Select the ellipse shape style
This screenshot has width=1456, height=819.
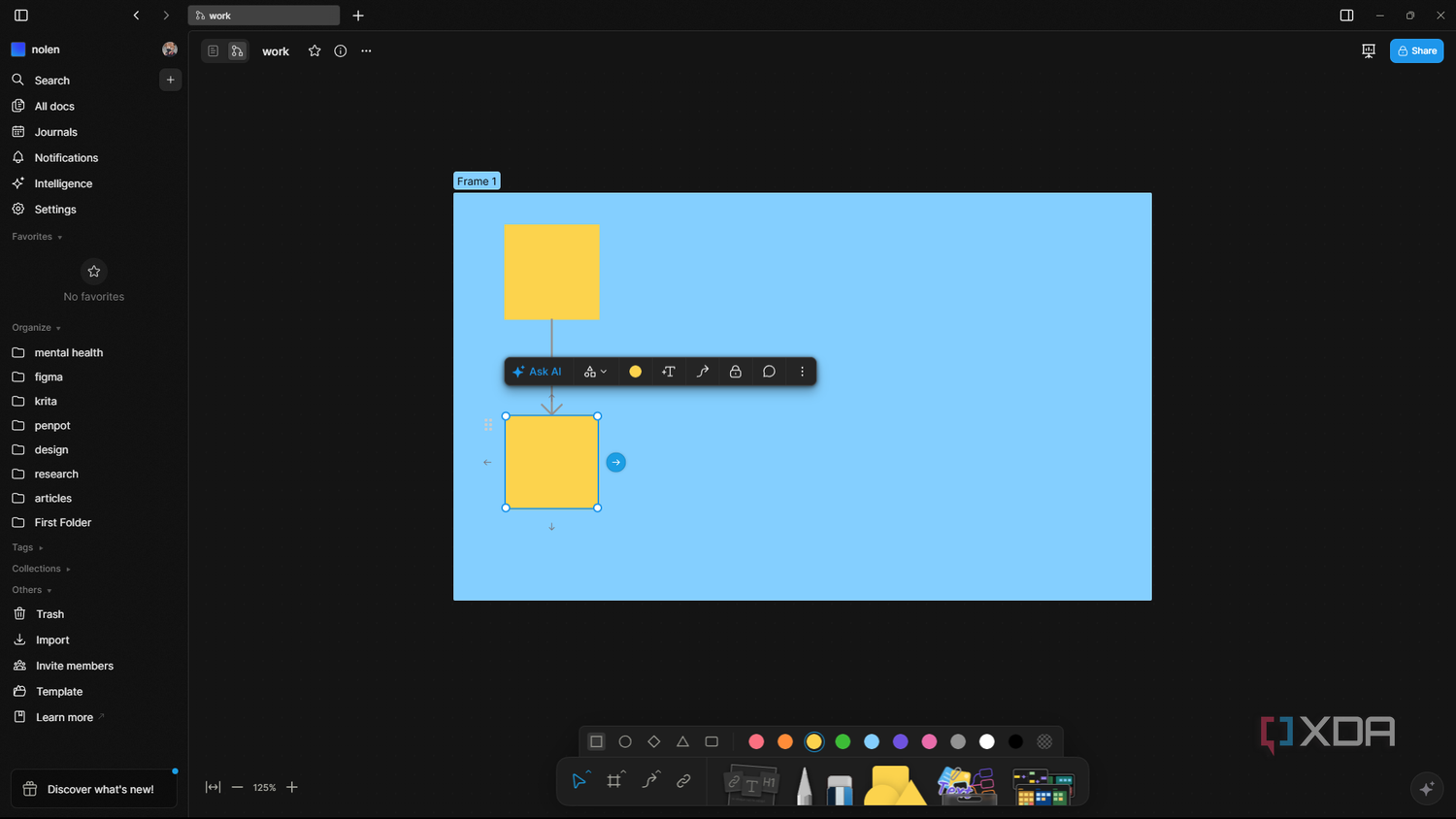tap(625, 741)
